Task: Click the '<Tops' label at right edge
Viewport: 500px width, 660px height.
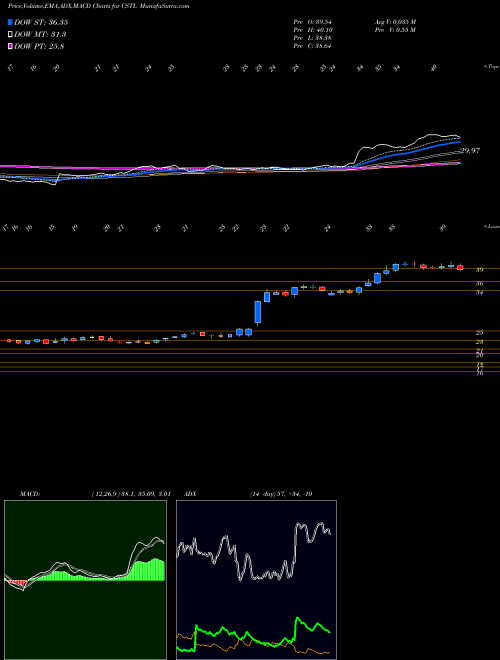Action: point(491,67)
